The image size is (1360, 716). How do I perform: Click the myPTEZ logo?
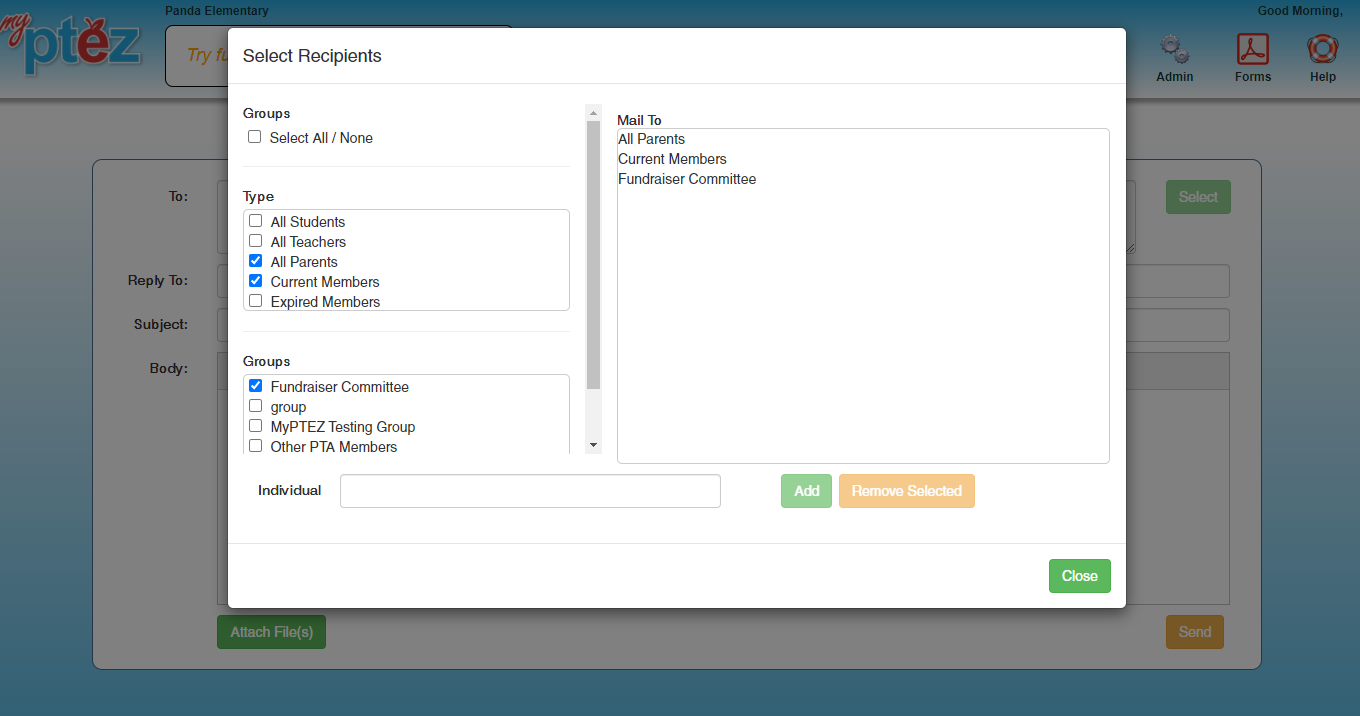75,45
